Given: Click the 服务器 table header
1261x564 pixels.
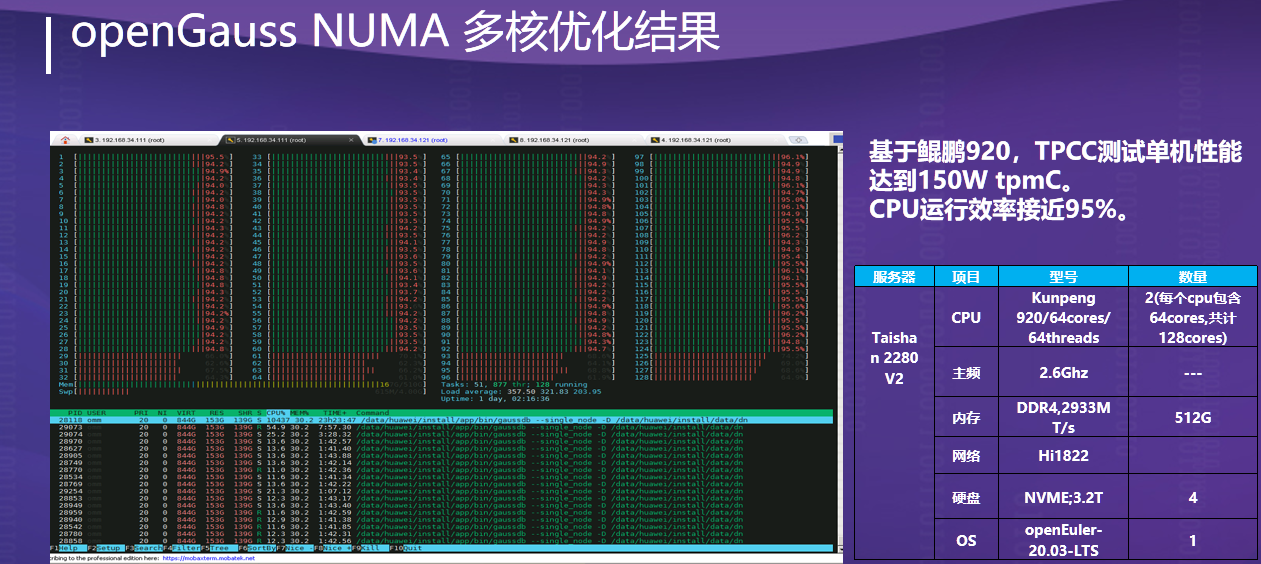Looking at the screenshot, I should click(894, 277).
